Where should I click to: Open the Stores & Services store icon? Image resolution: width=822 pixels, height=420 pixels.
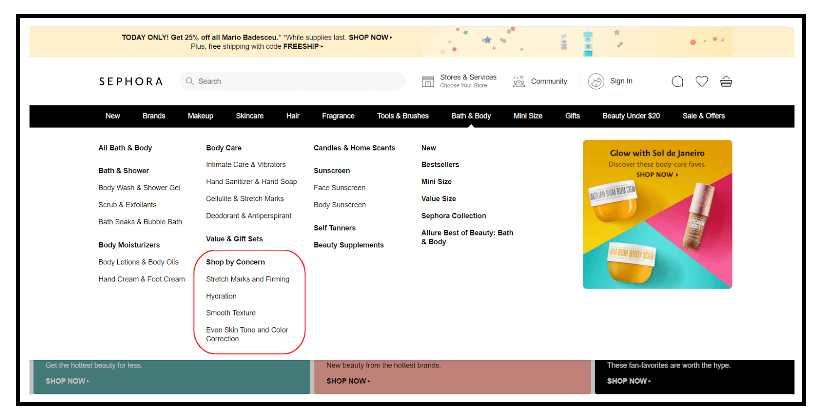click(x=428, y=81)
